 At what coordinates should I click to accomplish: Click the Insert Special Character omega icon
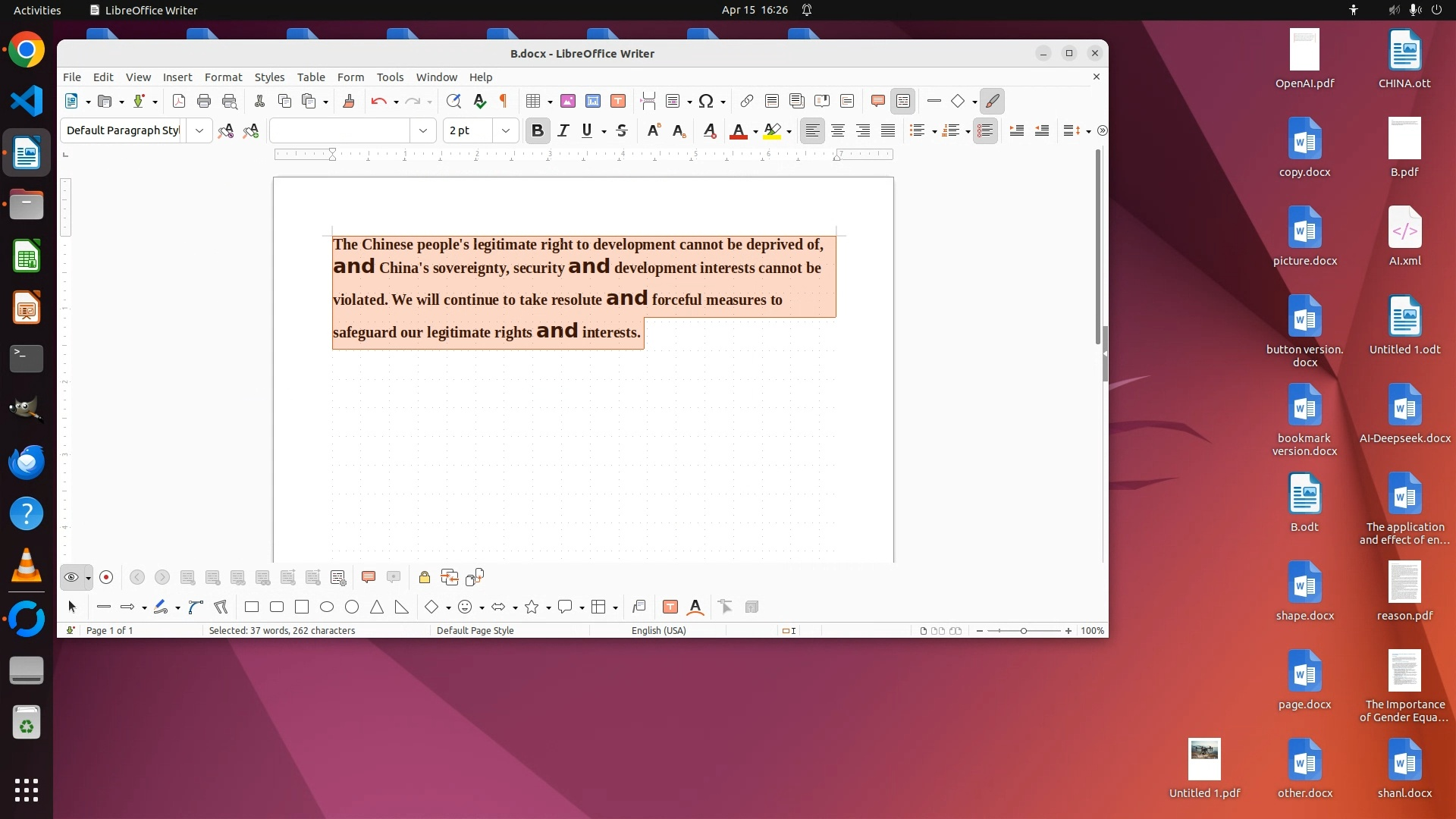[706, 101]
